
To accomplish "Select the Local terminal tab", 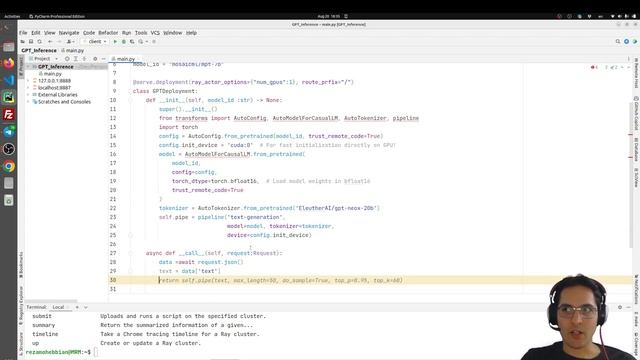I will [59, 307].
